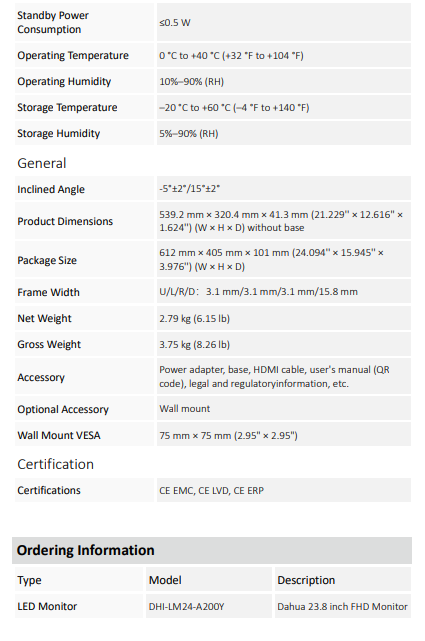425x641 pixels.
Task: Click the Ordering Information header bar
Action: 212,550
